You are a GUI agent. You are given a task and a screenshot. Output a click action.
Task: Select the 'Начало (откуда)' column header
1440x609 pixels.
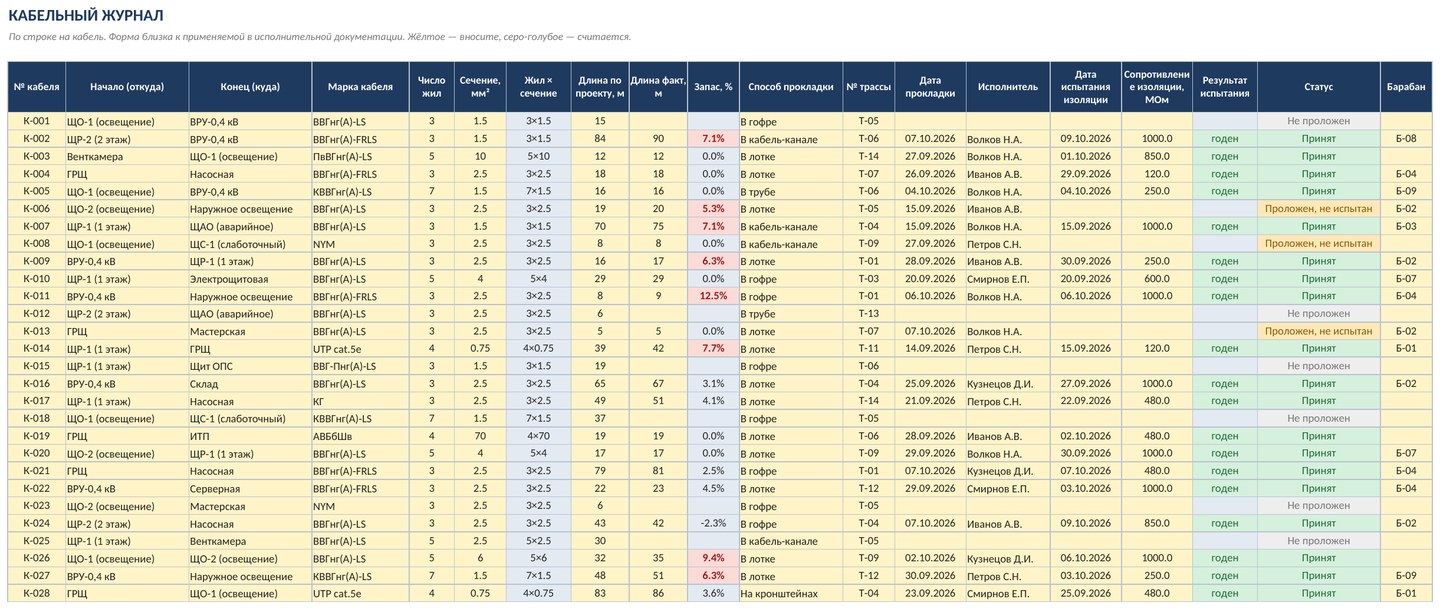pos(126,87)
